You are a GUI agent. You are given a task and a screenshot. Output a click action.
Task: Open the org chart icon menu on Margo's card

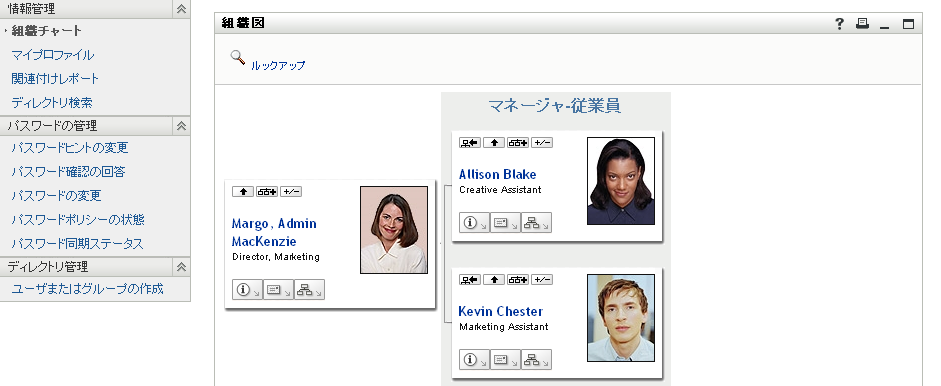point(309,289)
